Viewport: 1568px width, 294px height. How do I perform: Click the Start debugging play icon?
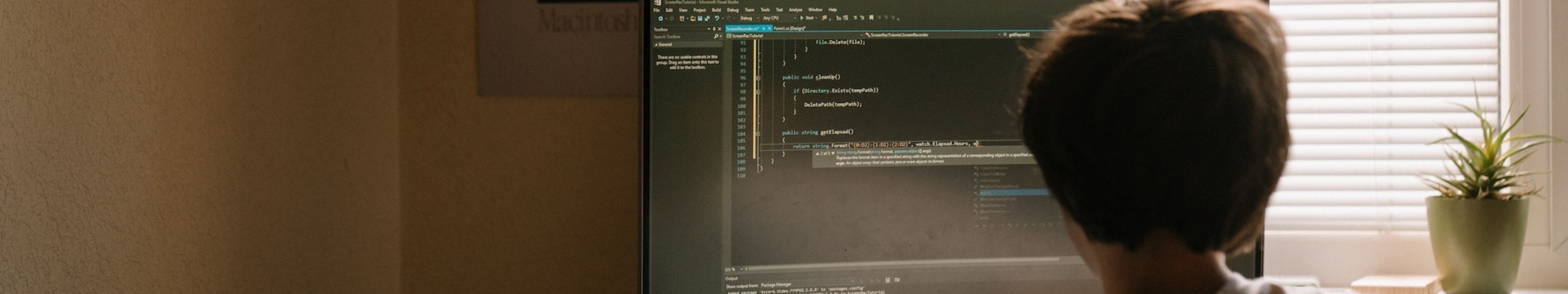point(802,18)
